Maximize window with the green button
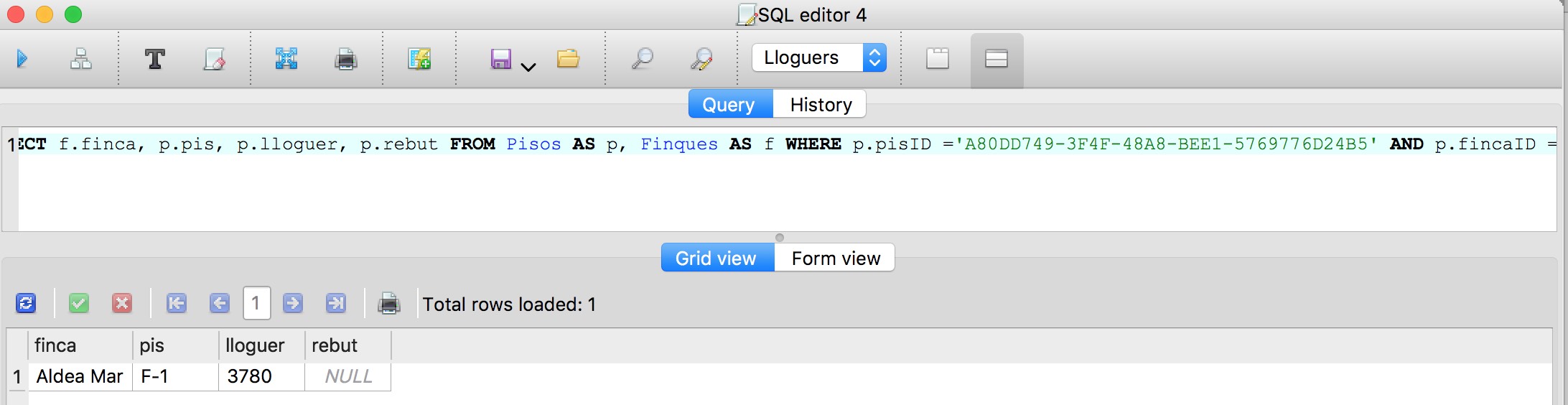The height and width of the screenshot is (405, 1568). point(73,14)
